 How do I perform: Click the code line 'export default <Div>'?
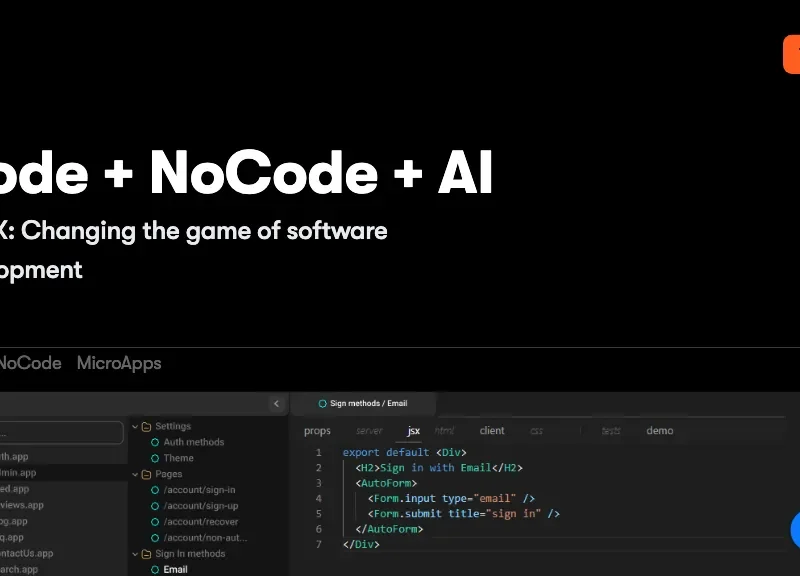click(405, 453)
